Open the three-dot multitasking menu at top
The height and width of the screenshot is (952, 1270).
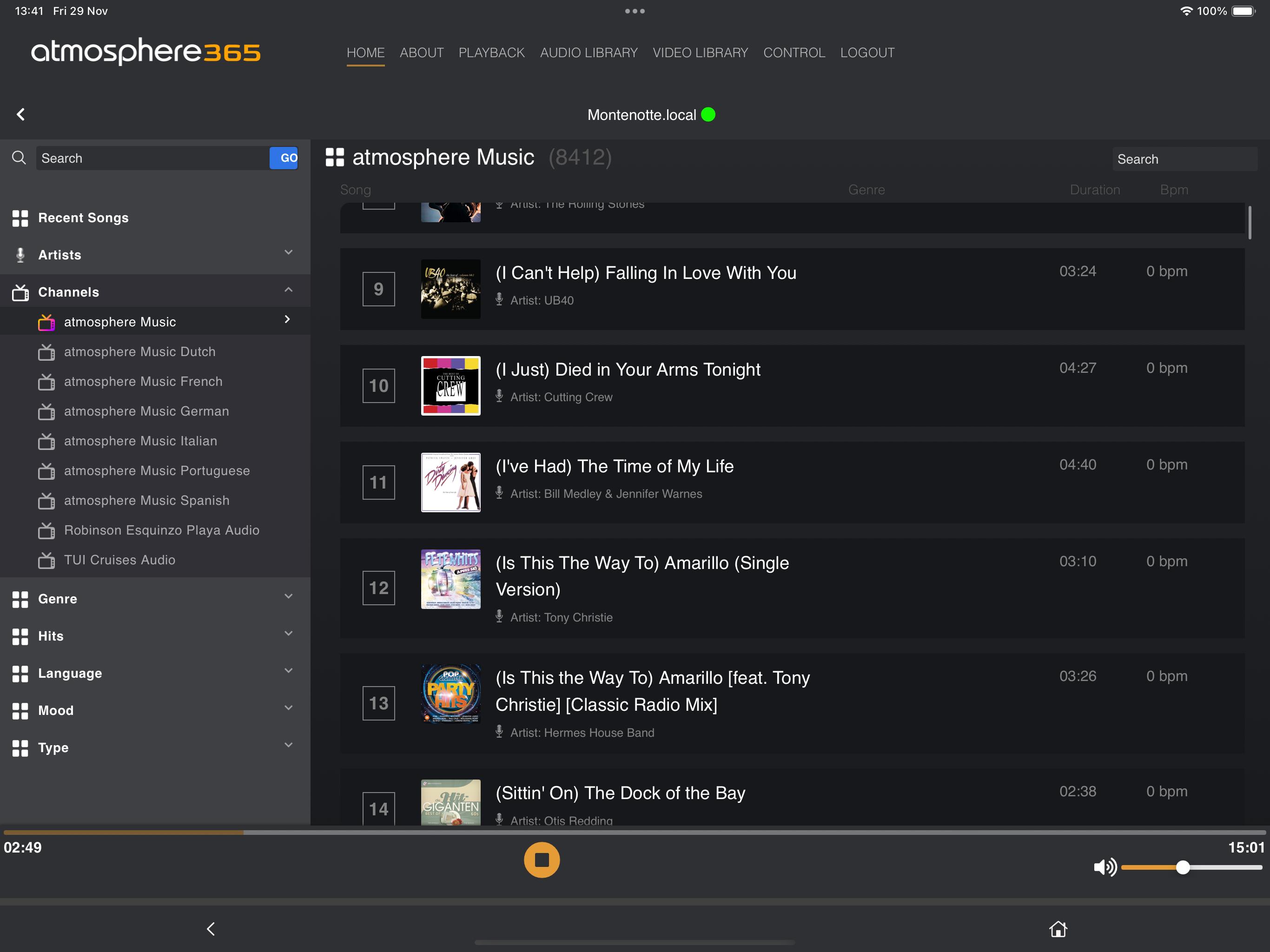click(635, 11)
